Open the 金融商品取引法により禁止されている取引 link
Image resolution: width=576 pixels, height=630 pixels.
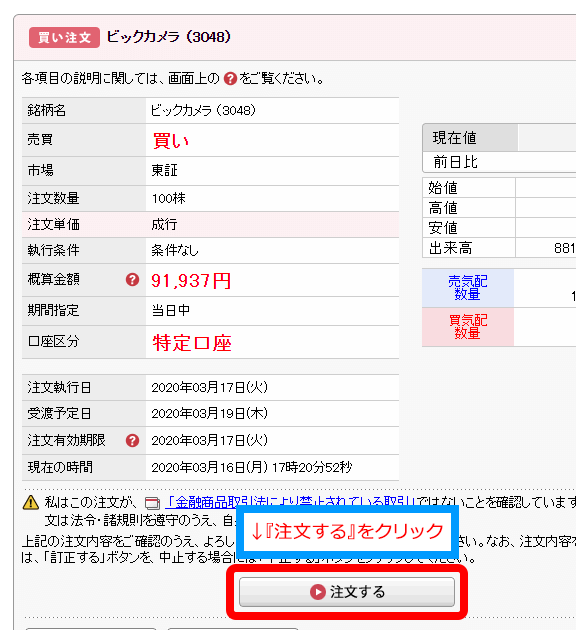(290, 502)
